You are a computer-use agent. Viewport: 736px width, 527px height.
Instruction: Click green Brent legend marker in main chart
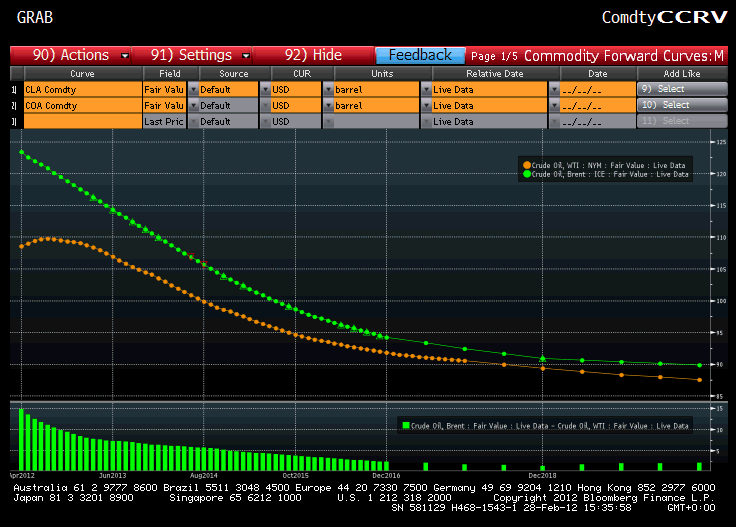point(526,174)
